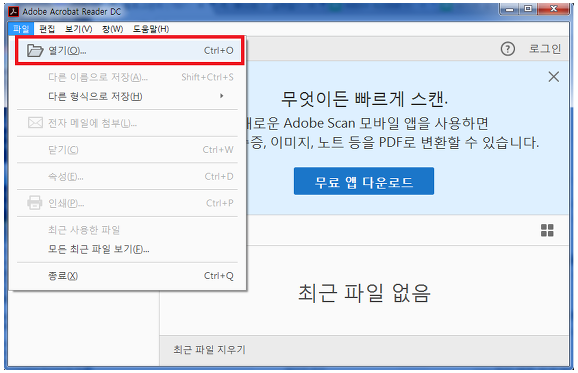Open the 편집 menu
Viewport: 578px width, 373px height.
coord(47,29)
